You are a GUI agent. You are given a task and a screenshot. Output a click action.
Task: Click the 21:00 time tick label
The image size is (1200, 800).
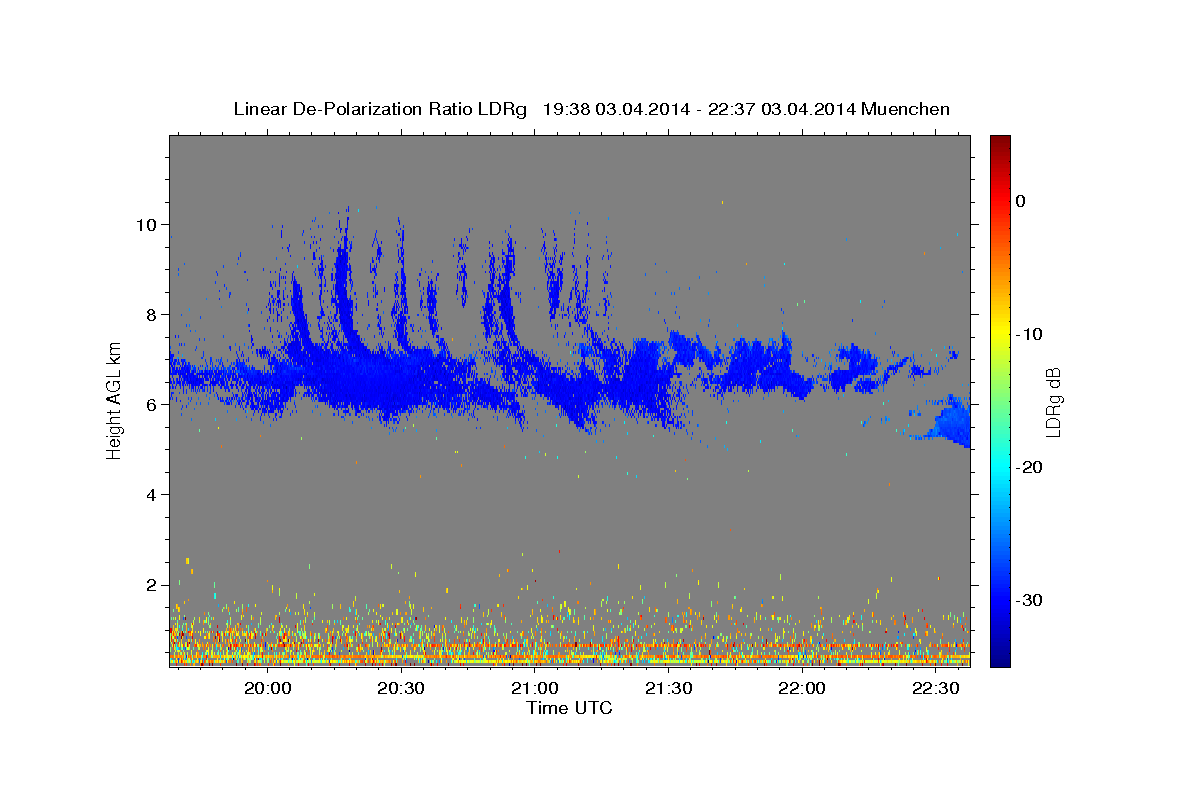click(535, 688)
